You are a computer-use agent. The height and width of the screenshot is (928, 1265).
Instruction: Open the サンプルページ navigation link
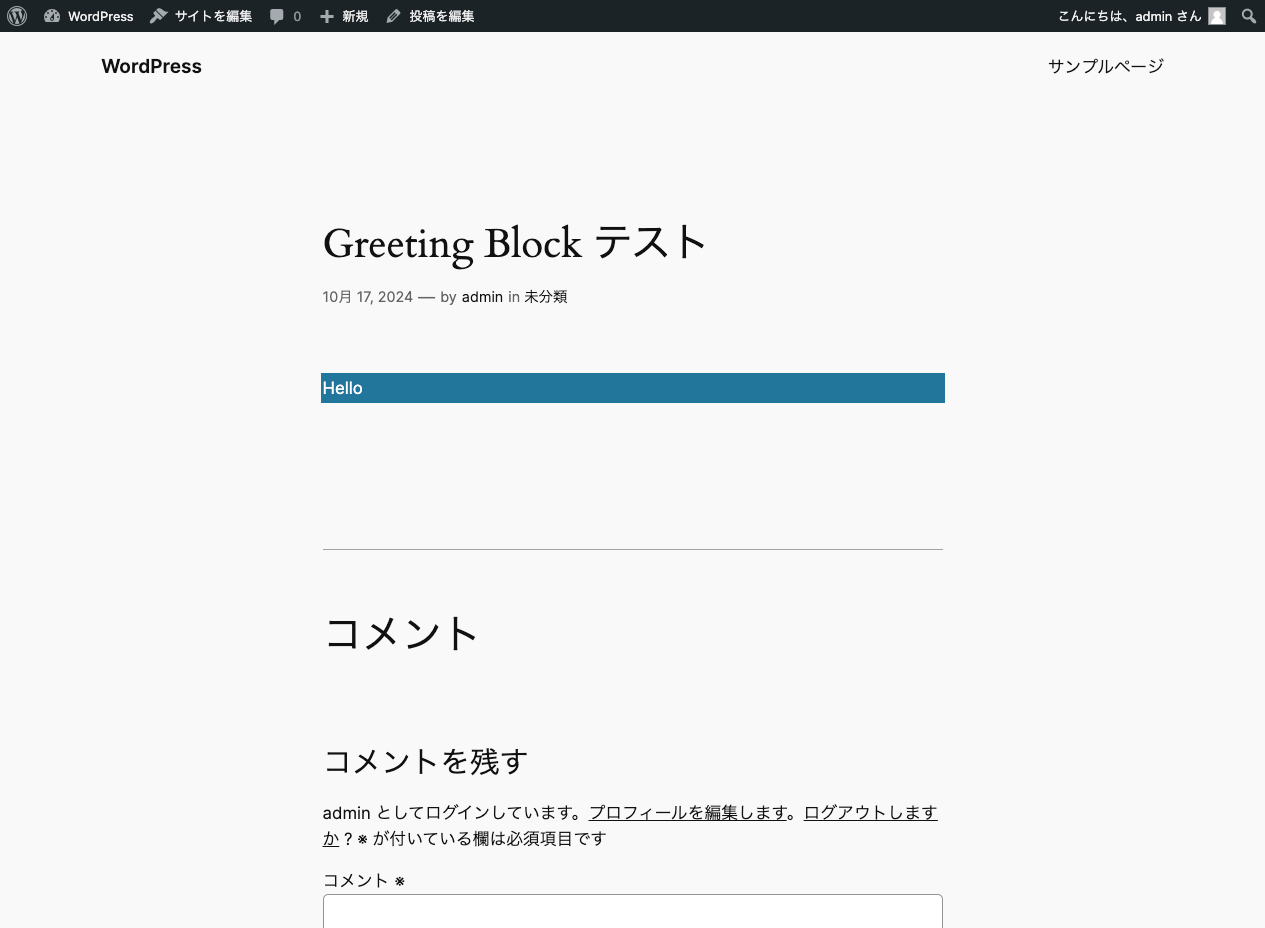pyautogui.click(x=1106, y=66)
